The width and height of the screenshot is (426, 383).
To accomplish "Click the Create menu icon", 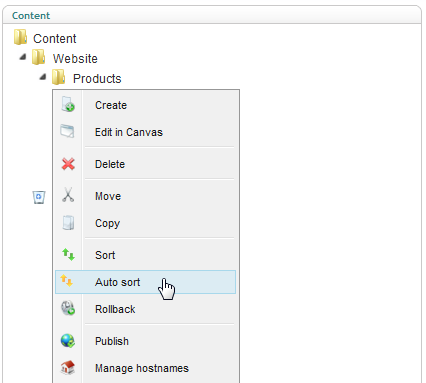I will (x=68, y=104).
